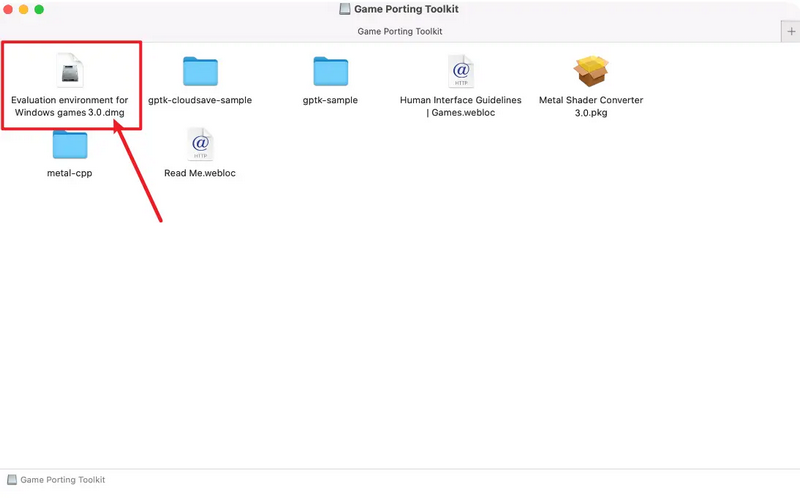
Task: Select the metal-cpp folder icon
Action: click(x=70, y=144)
